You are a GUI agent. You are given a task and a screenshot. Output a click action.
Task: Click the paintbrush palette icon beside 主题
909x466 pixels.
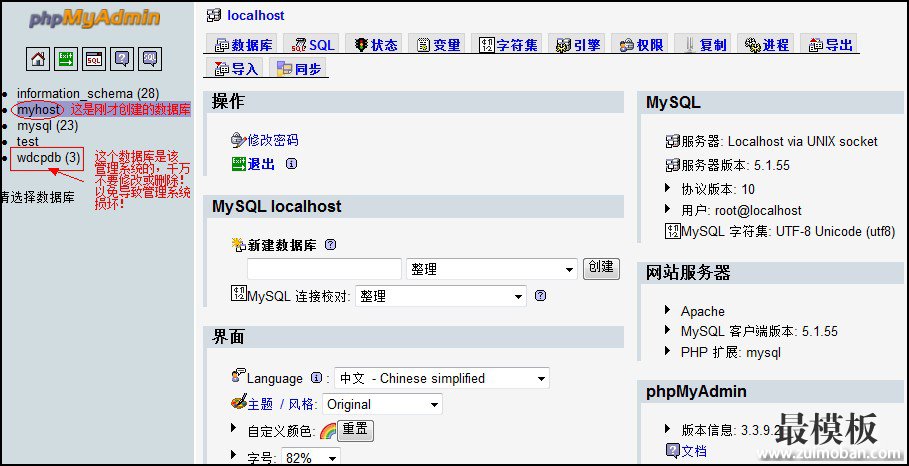pyautogui.click(x=239, y=402)
